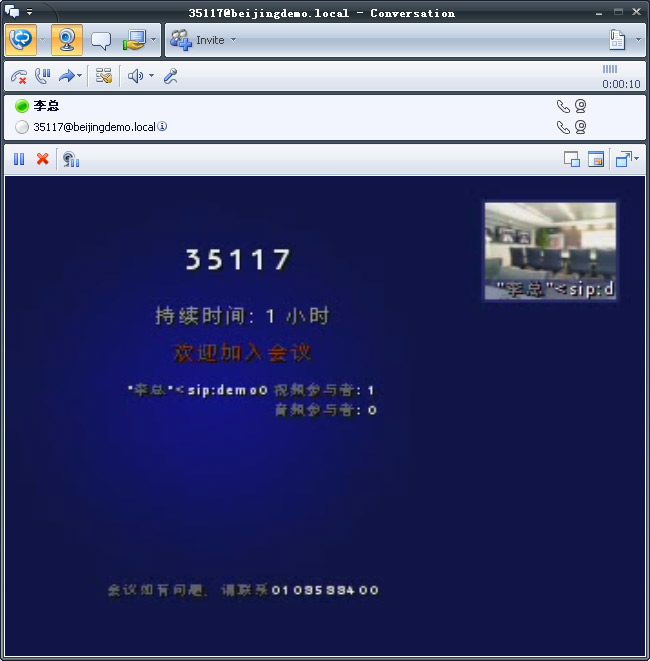Click the webcam video call icon
The image size is (650, 661).
coord(67,40)
